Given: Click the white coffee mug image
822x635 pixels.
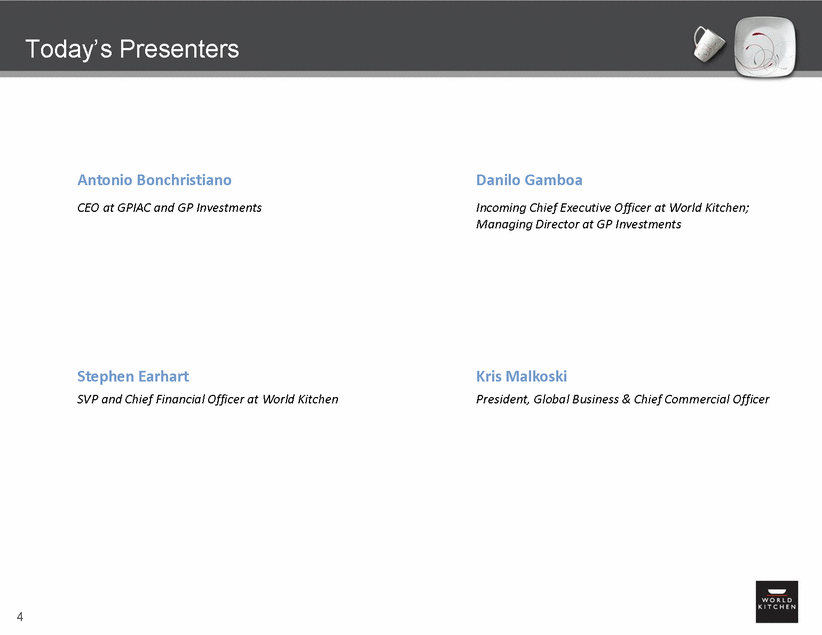Looking at the screenshot, I should tap(708, 41).
